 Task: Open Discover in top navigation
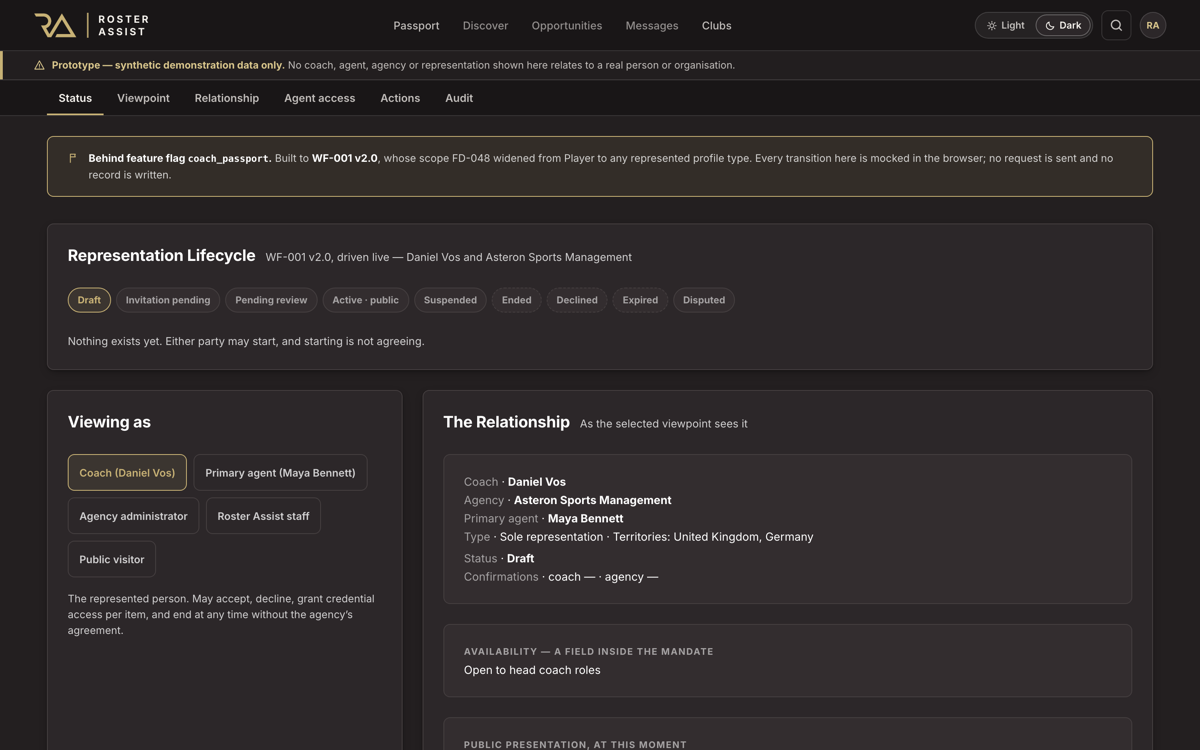click(x=485, y=25)
